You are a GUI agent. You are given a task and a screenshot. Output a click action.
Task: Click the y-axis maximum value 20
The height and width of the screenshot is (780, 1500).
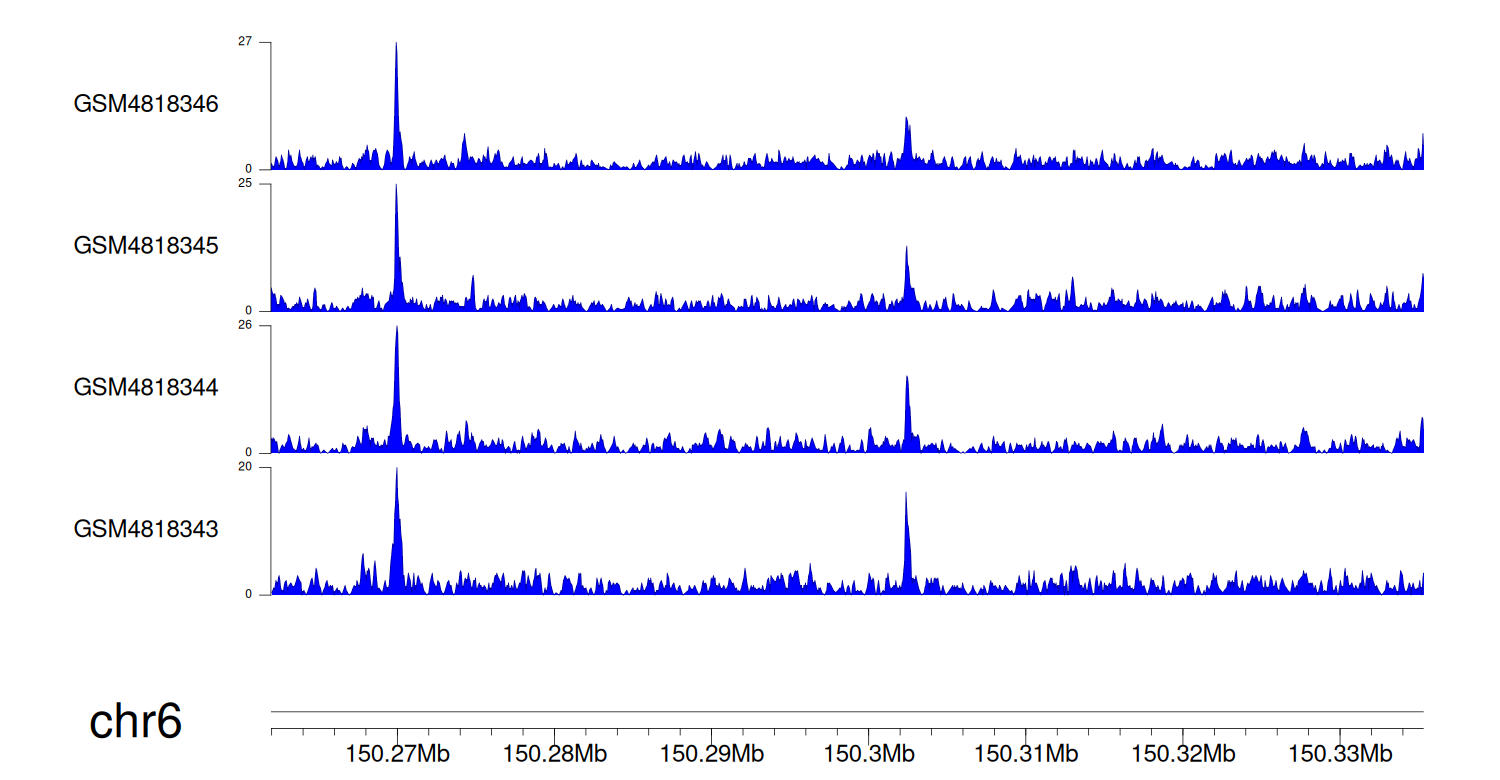(x=245, y=467)
